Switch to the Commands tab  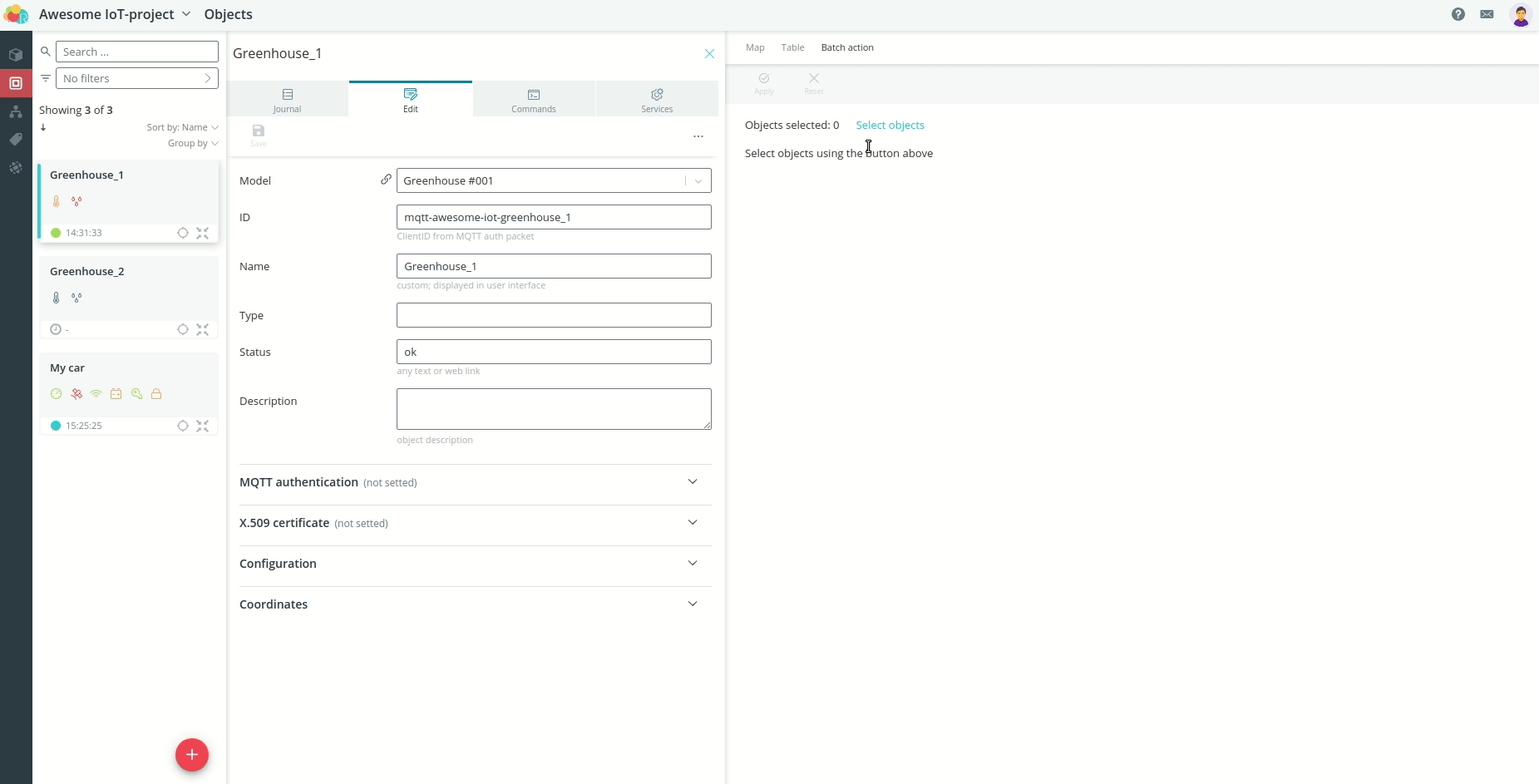tap(534, 100)
